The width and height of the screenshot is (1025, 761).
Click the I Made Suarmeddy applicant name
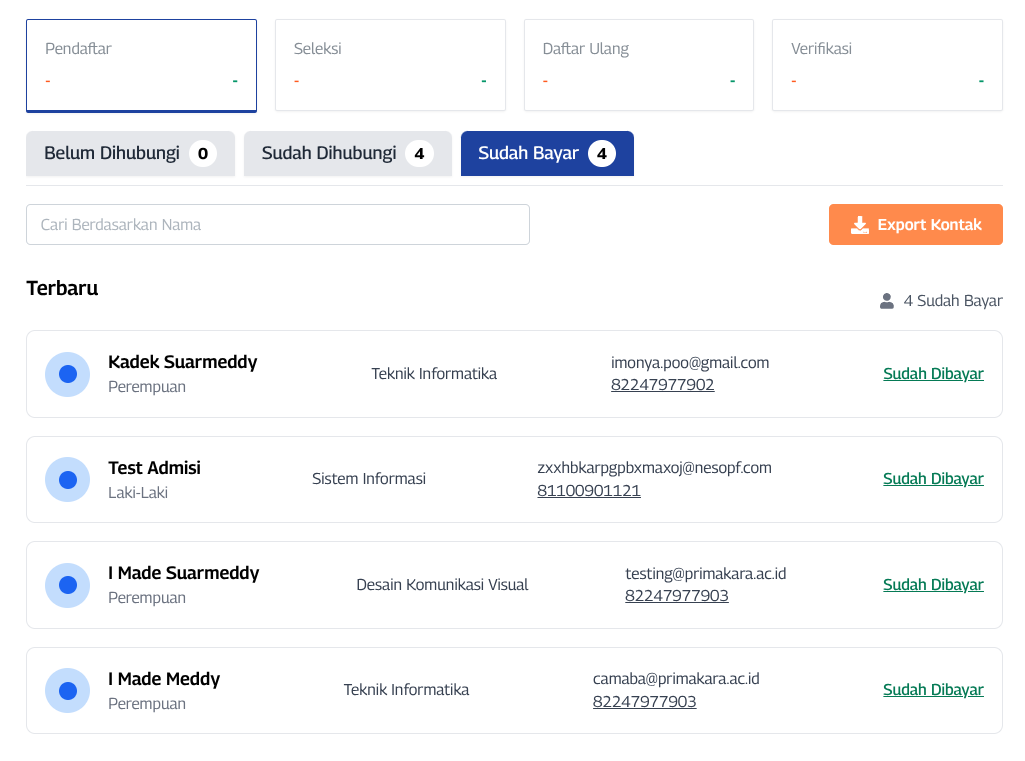pyautogui.click(x=183, y=573)
